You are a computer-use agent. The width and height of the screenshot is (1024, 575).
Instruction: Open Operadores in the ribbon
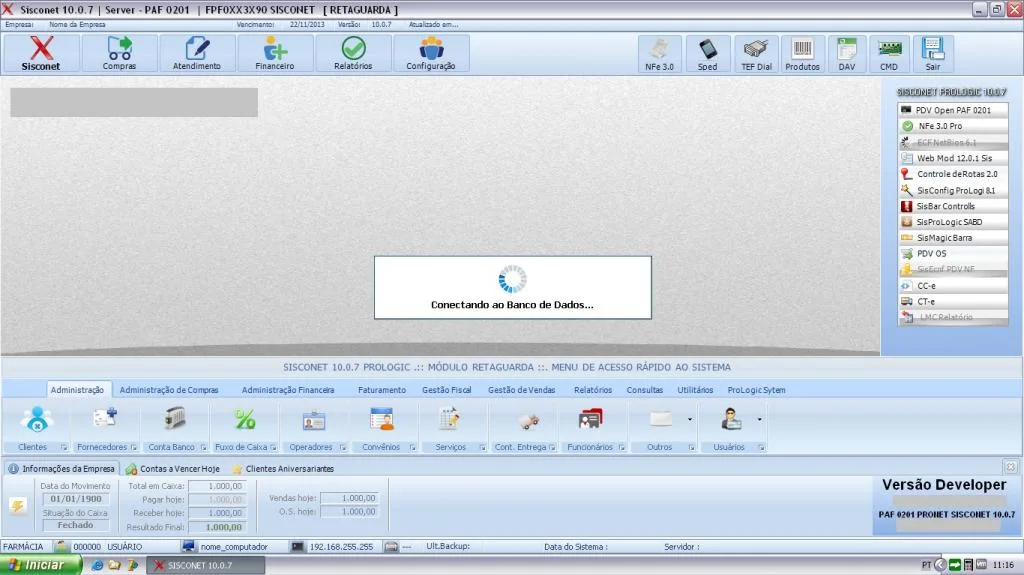(x=314, y=421)
